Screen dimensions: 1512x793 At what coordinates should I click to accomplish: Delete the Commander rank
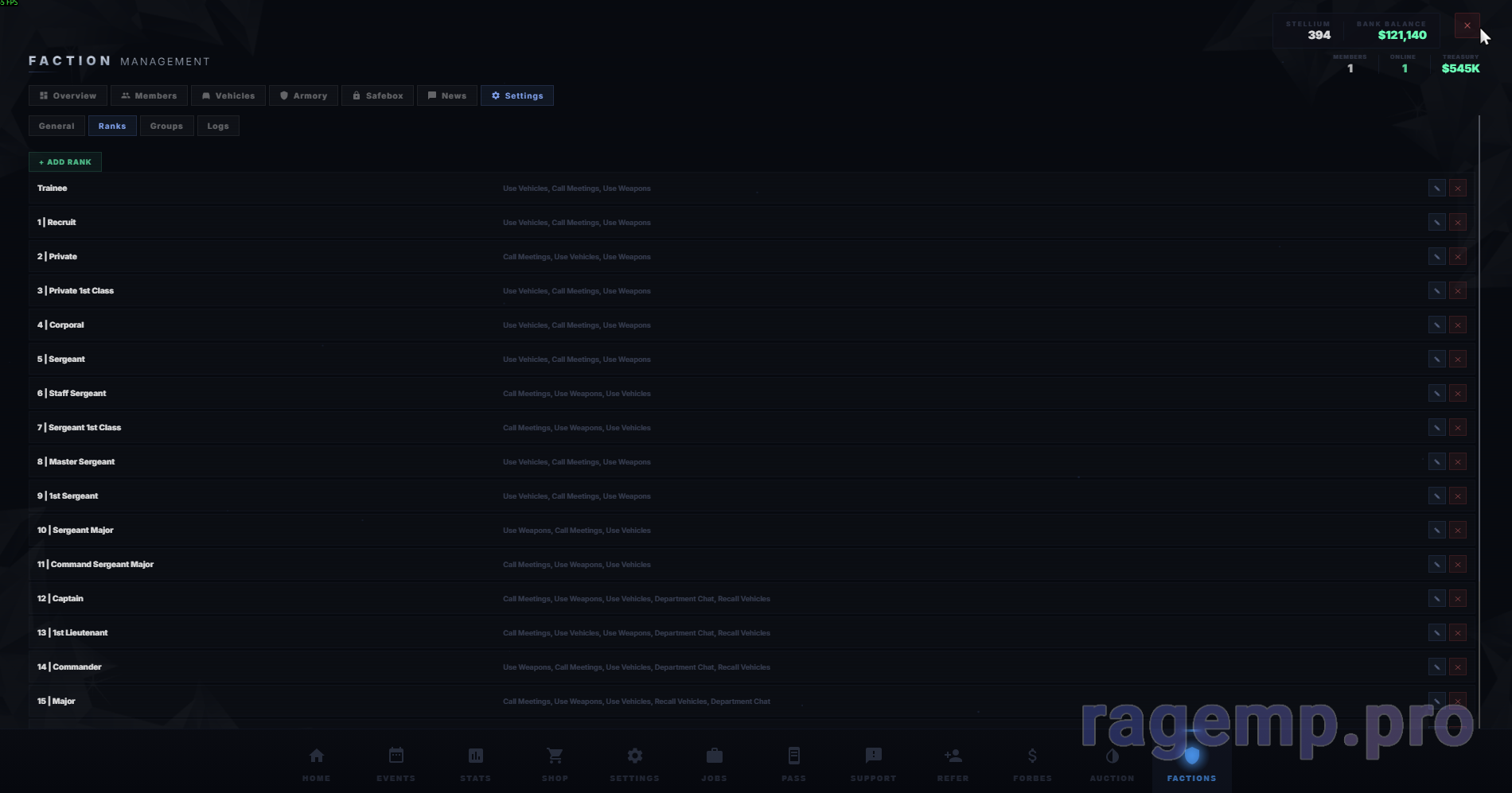tap(1458, 667)
